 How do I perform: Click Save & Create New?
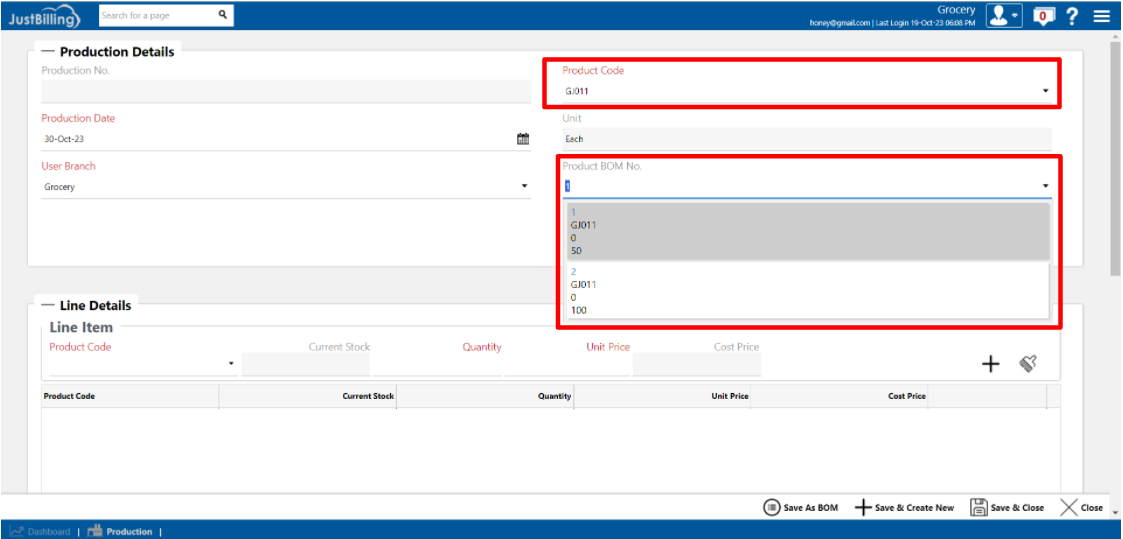click(904, 508)
